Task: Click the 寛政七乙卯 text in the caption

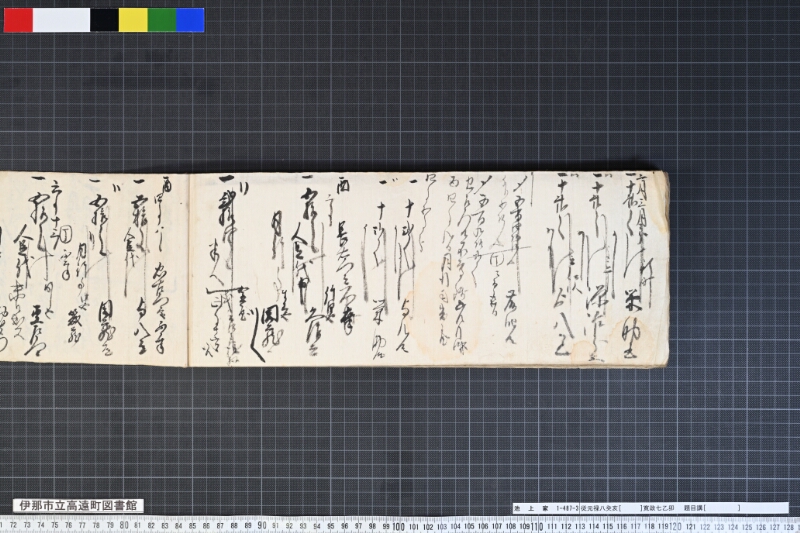Action: pyautogui.click(x=658, y=508)
